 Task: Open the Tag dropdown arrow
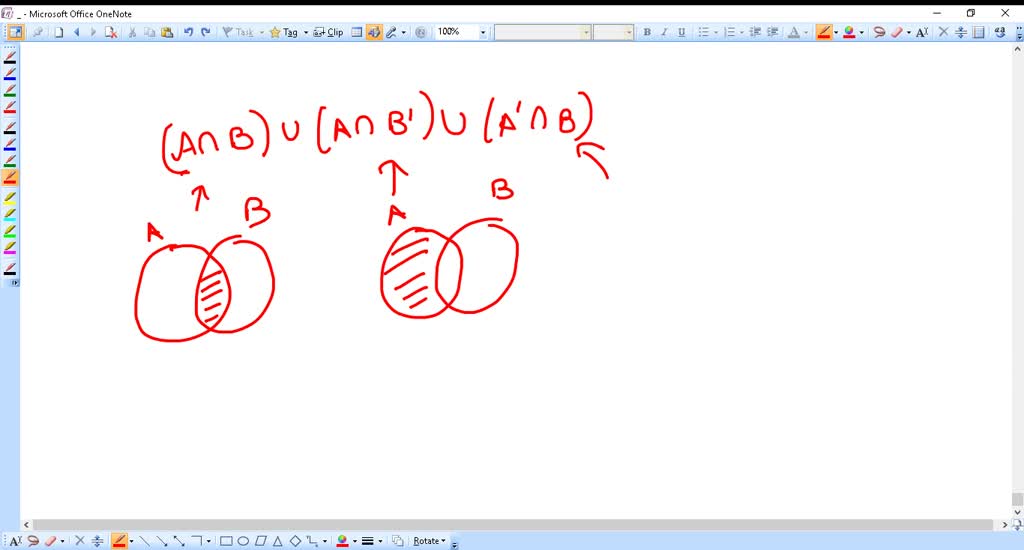pyautogui.click(x=306, y=32)
